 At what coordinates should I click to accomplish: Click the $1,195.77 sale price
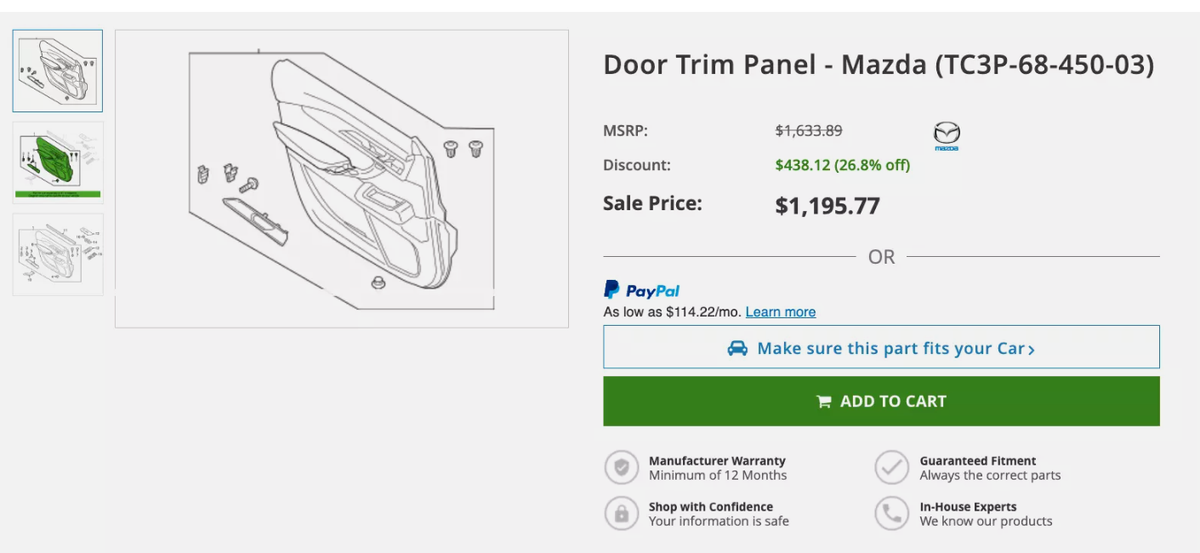tap(827, 206)
